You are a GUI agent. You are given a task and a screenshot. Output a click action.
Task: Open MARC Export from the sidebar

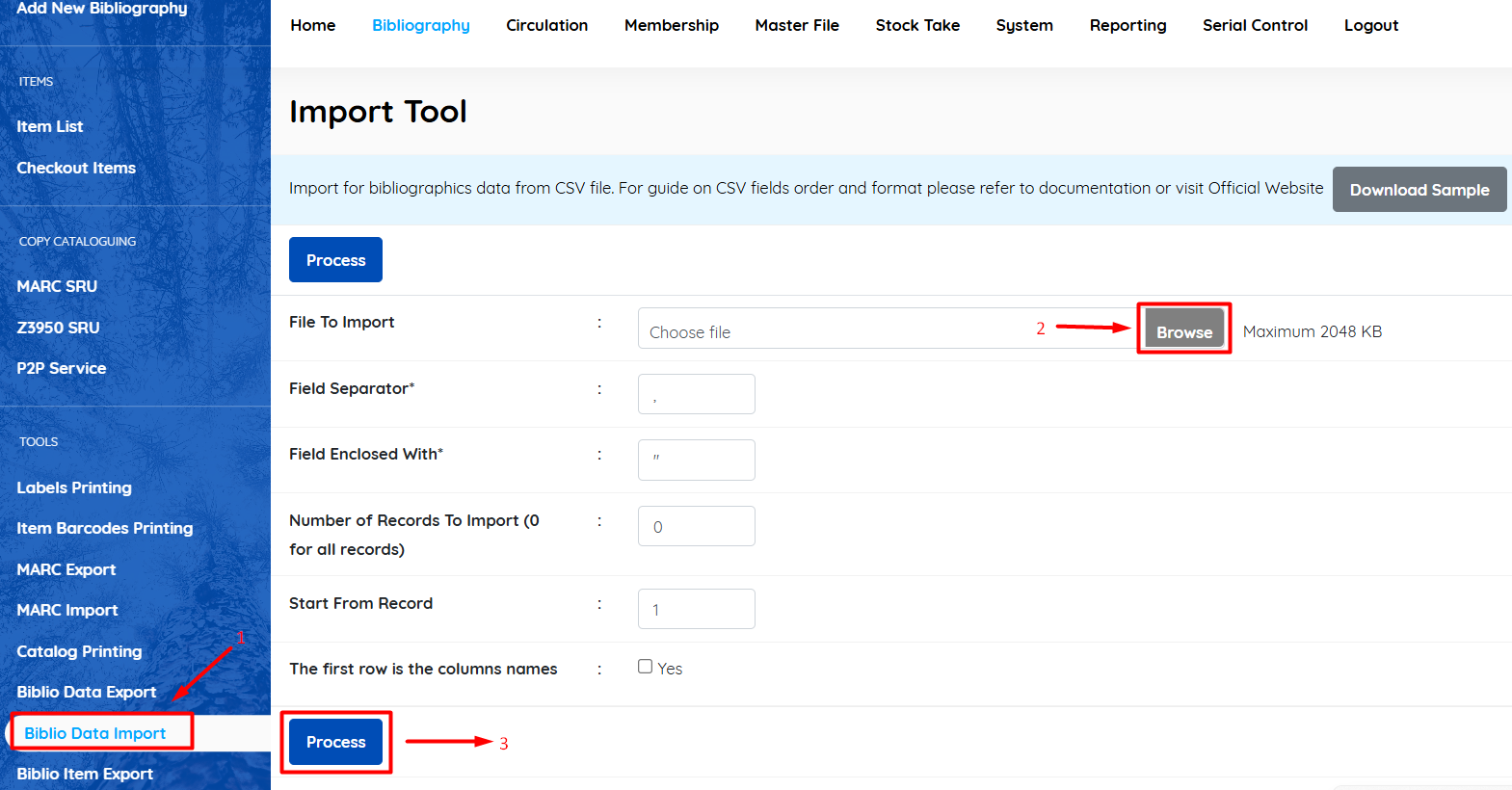click(66, 569)
